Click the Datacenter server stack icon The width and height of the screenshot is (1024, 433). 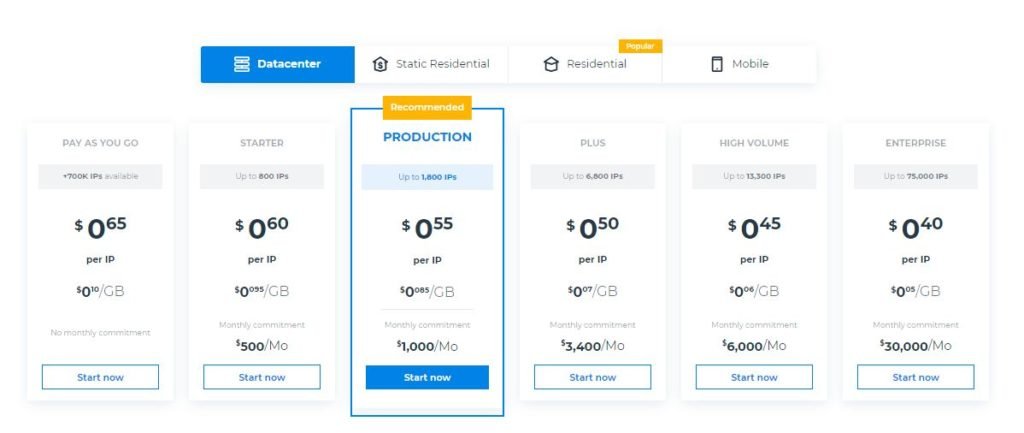click(x=242, y=64)
